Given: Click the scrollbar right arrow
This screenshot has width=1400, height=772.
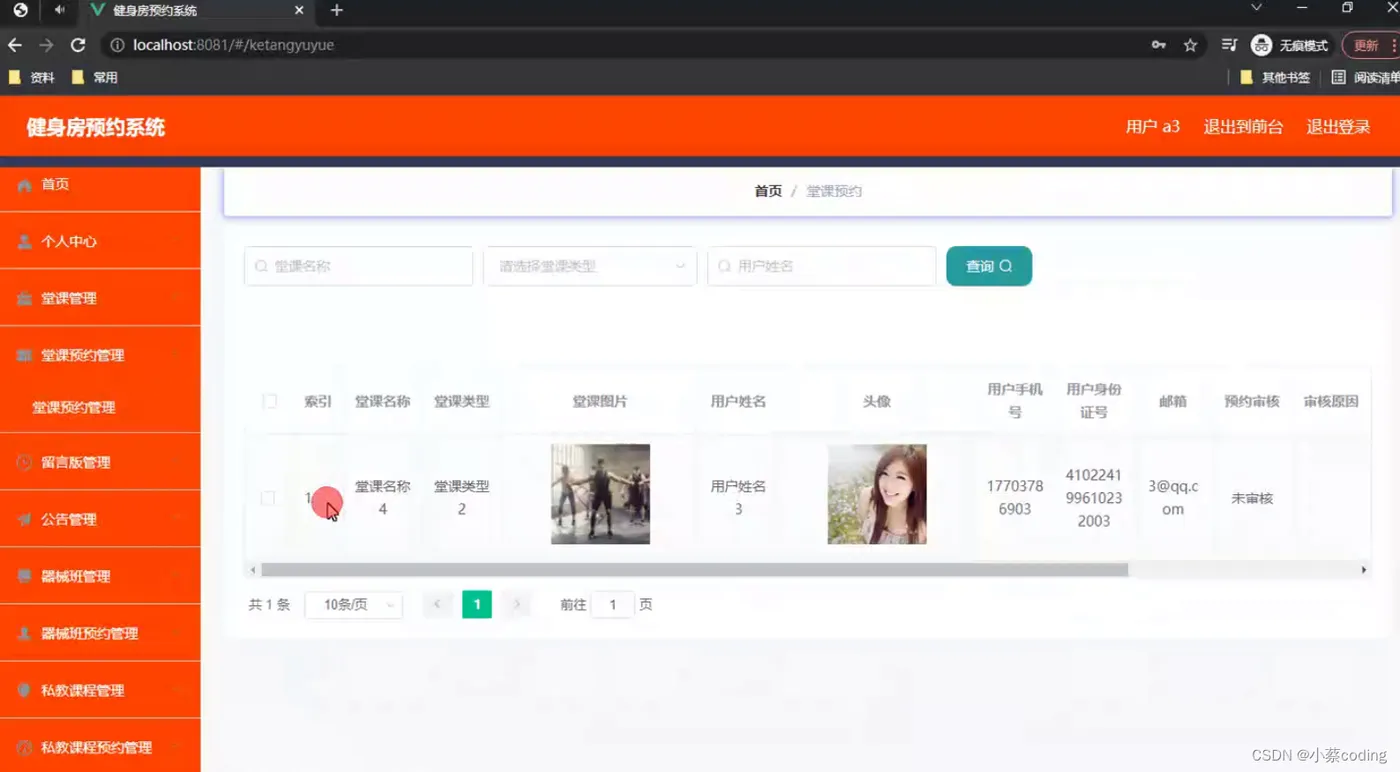Looking at the screenshot, I should (1364, 570).
